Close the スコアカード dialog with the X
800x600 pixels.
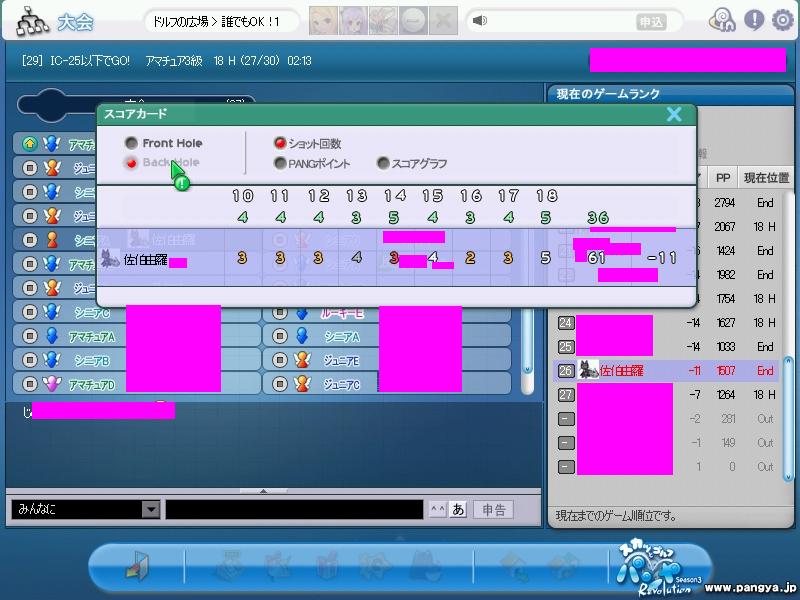pyautogui.click(x=674, y=114)
